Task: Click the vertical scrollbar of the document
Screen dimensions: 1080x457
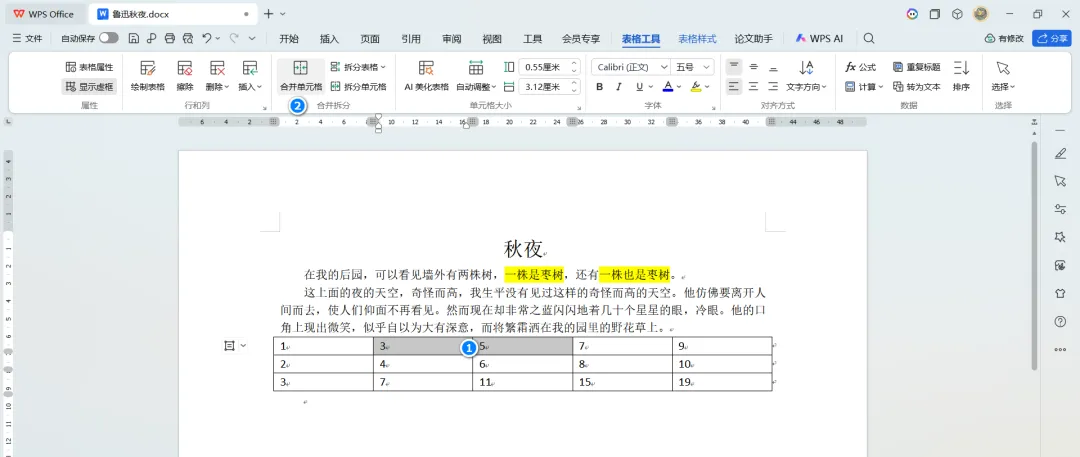Action: pos(1035,255)
